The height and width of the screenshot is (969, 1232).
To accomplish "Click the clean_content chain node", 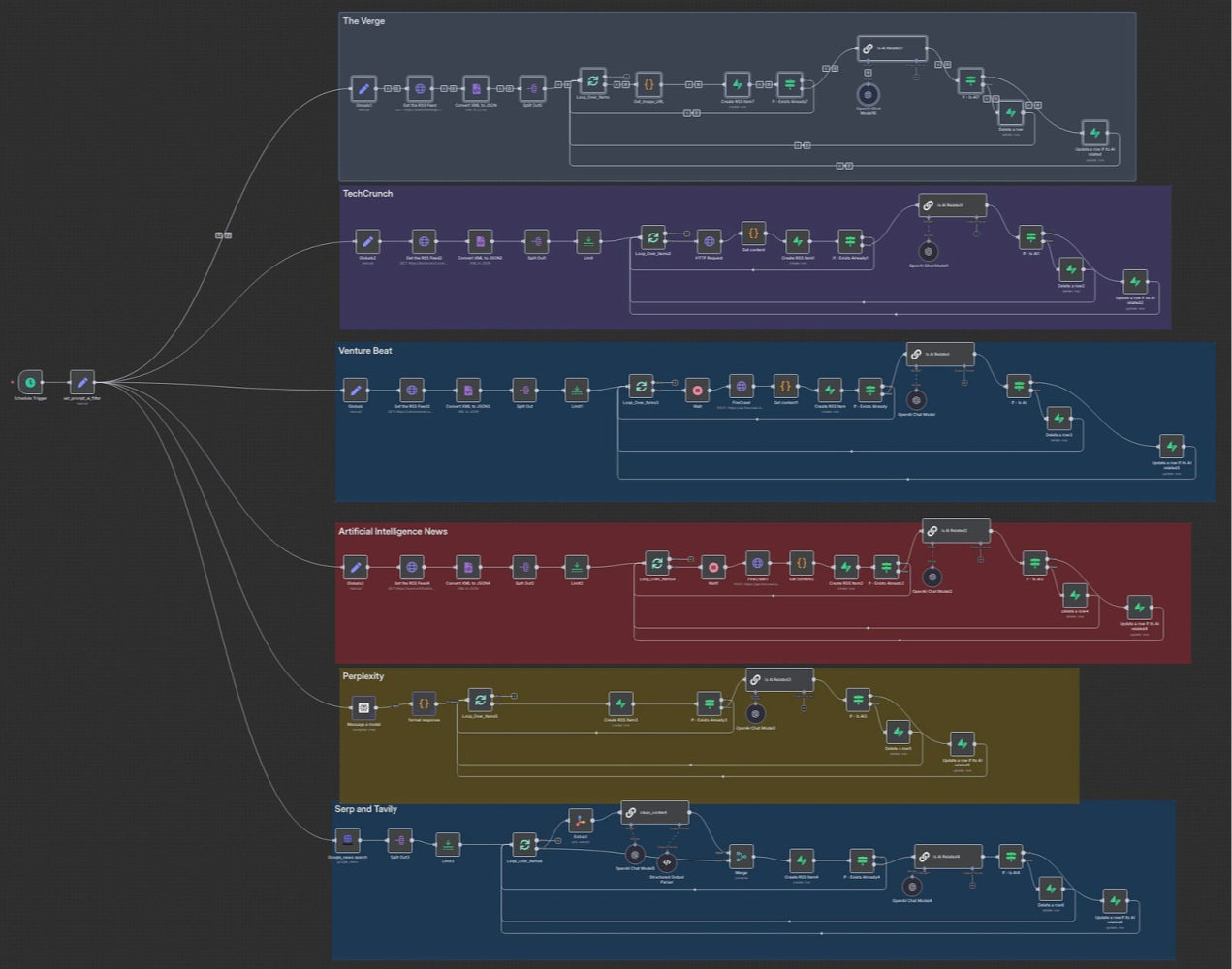I will pos(654,812).
